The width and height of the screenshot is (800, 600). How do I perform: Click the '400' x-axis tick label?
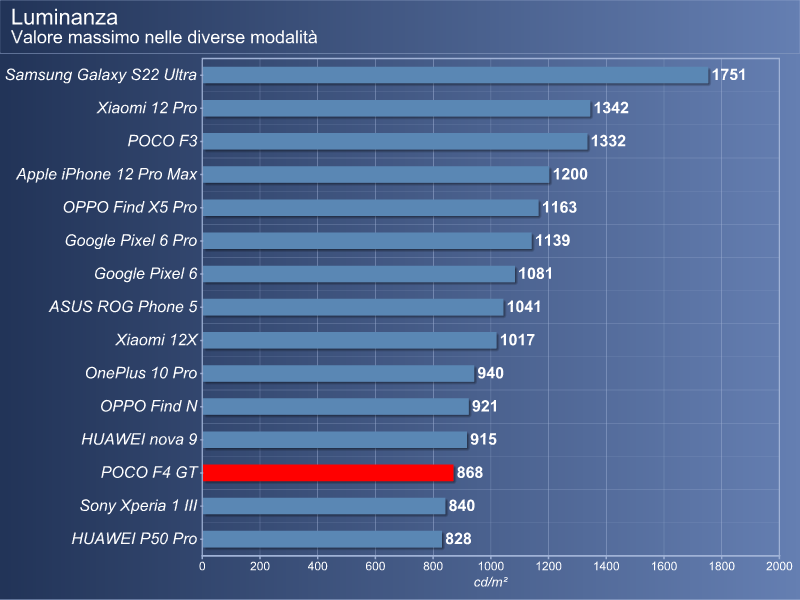point(318,566)
